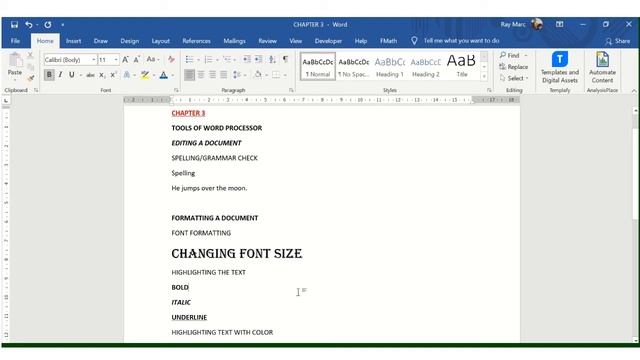Click the Cut scissors icon

[30, 55]
